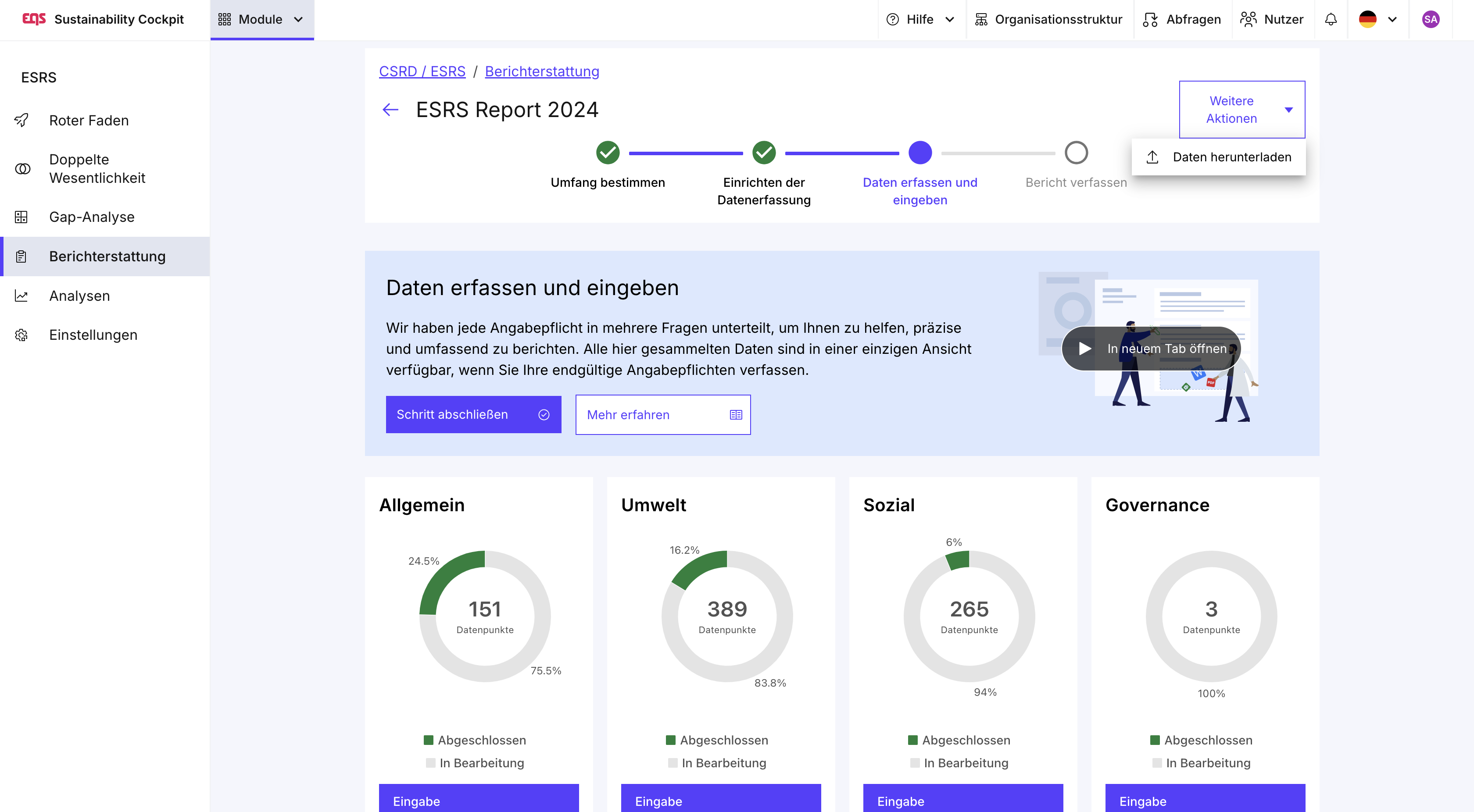Screen dimensions: 1474x812
Task: Expand the Hilfe dropdown chevron
Action: [x=950, y=19]
